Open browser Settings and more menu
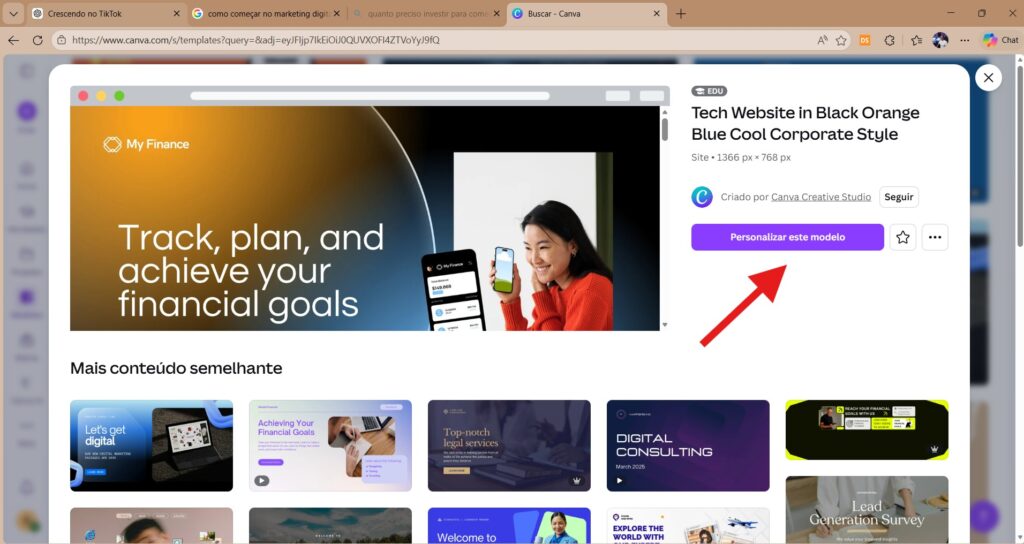 point(965,40)
